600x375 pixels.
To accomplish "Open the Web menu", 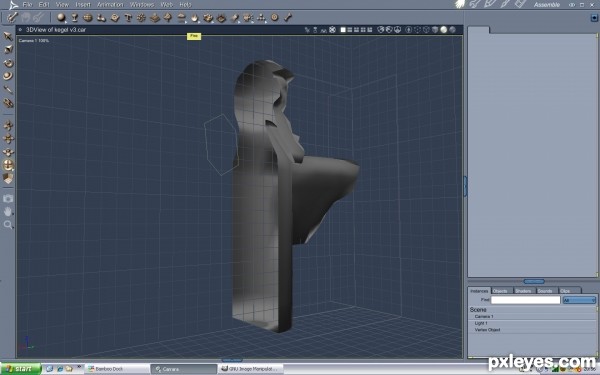I will click(x=166, y=5).
